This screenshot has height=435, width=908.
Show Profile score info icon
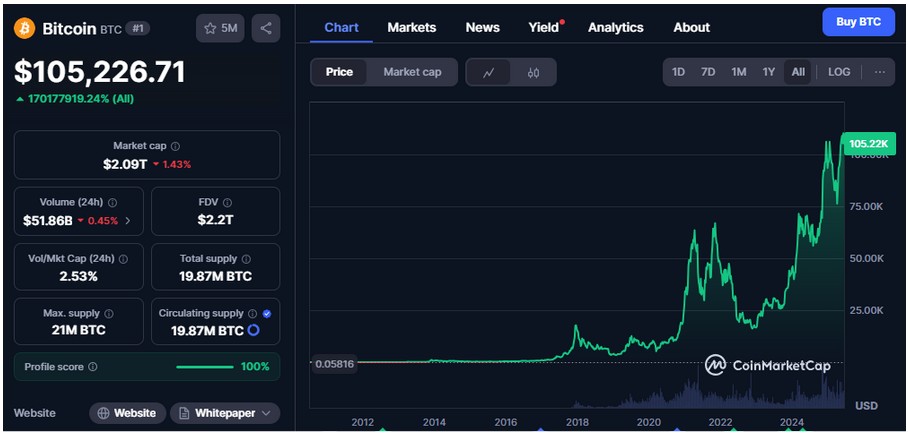pos(93,367)
